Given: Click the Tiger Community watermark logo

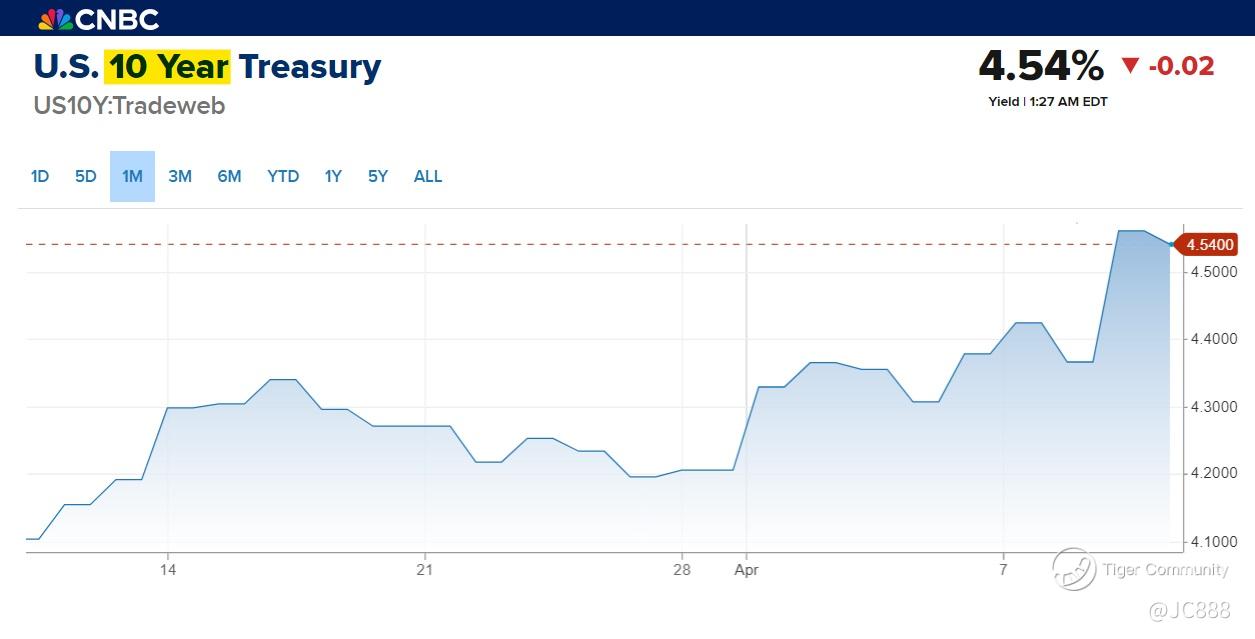Looking at the screenshot, I should [x=1074, y=569].
